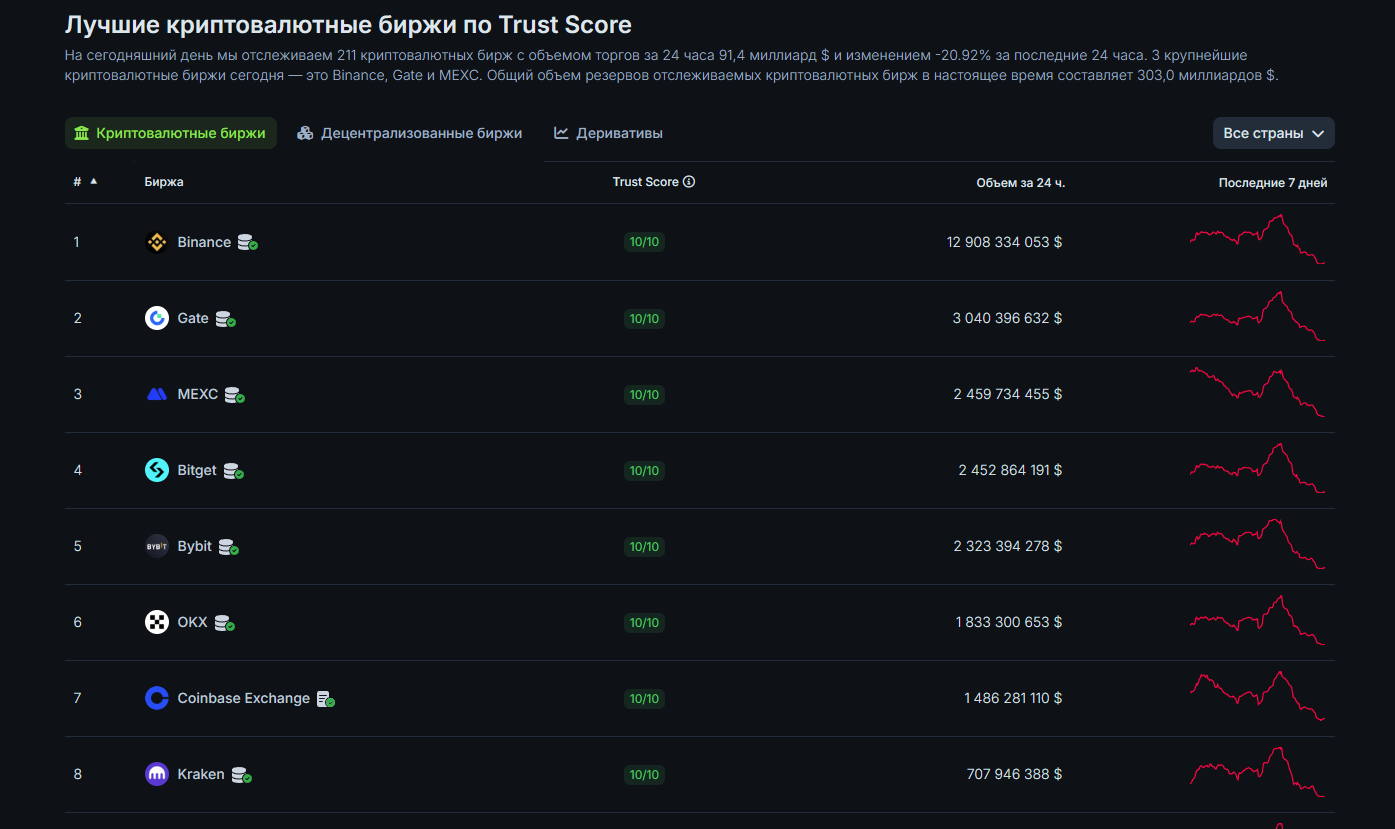Screen dimensions: 1395x829
Task: Click the reserves coin icon beside MEXC
Action: click(235, 395)
